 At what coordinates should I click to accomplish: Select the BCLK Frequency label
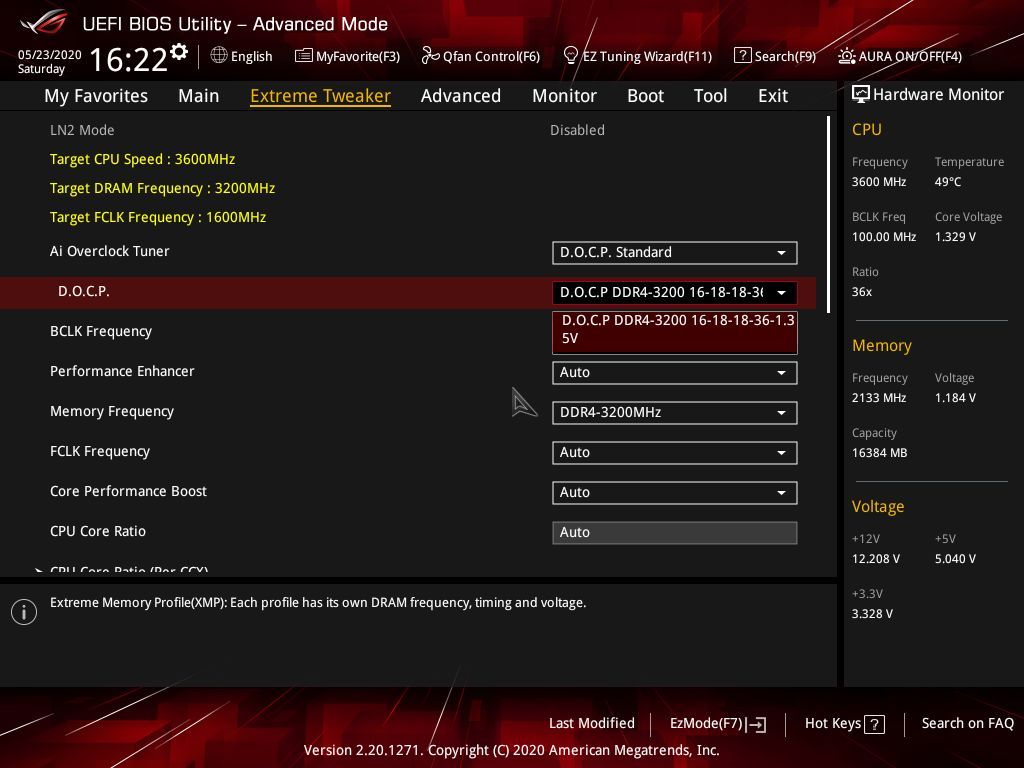[x=101, y=332]
